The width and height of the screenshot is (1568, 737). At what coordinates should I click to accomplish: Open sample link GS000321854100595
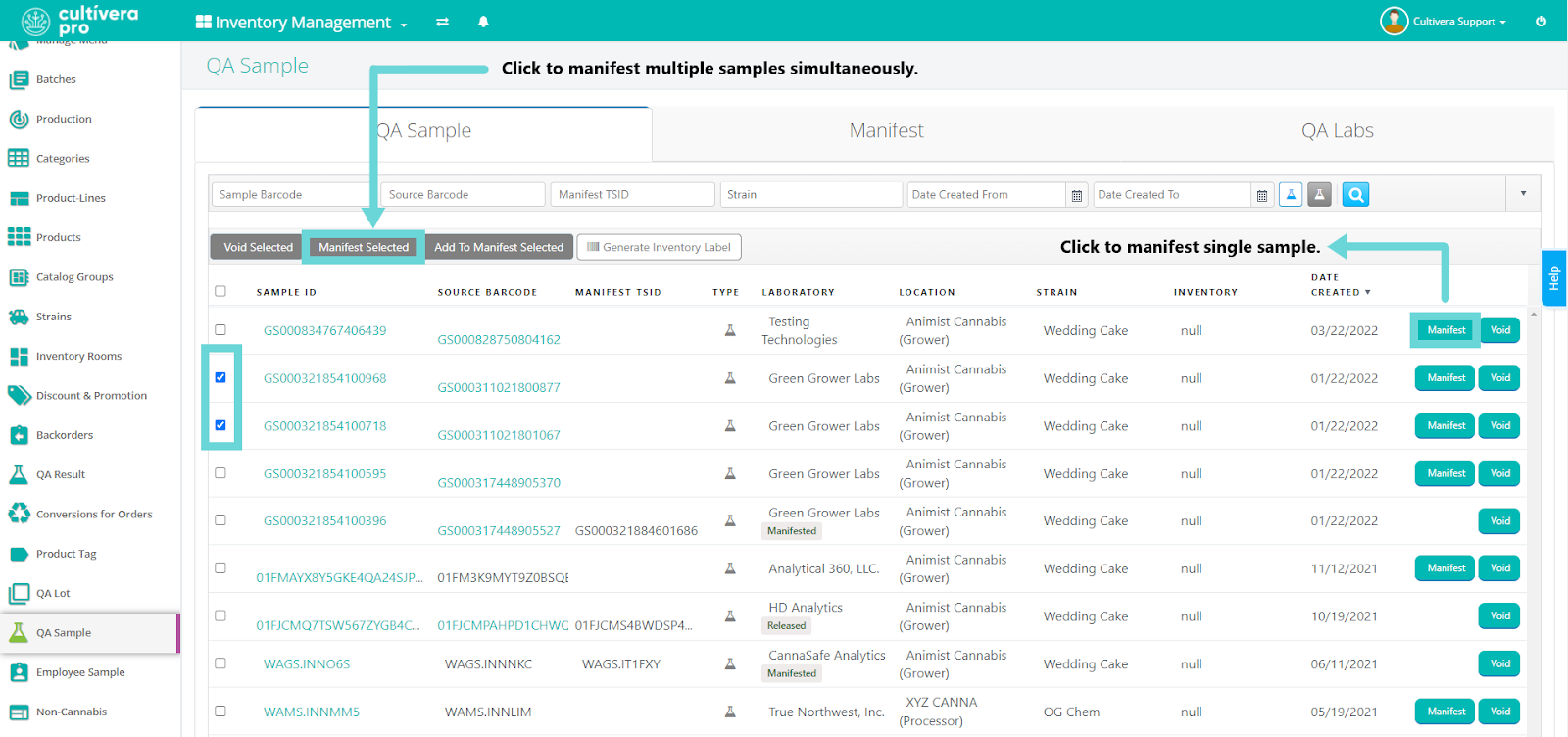324,473
